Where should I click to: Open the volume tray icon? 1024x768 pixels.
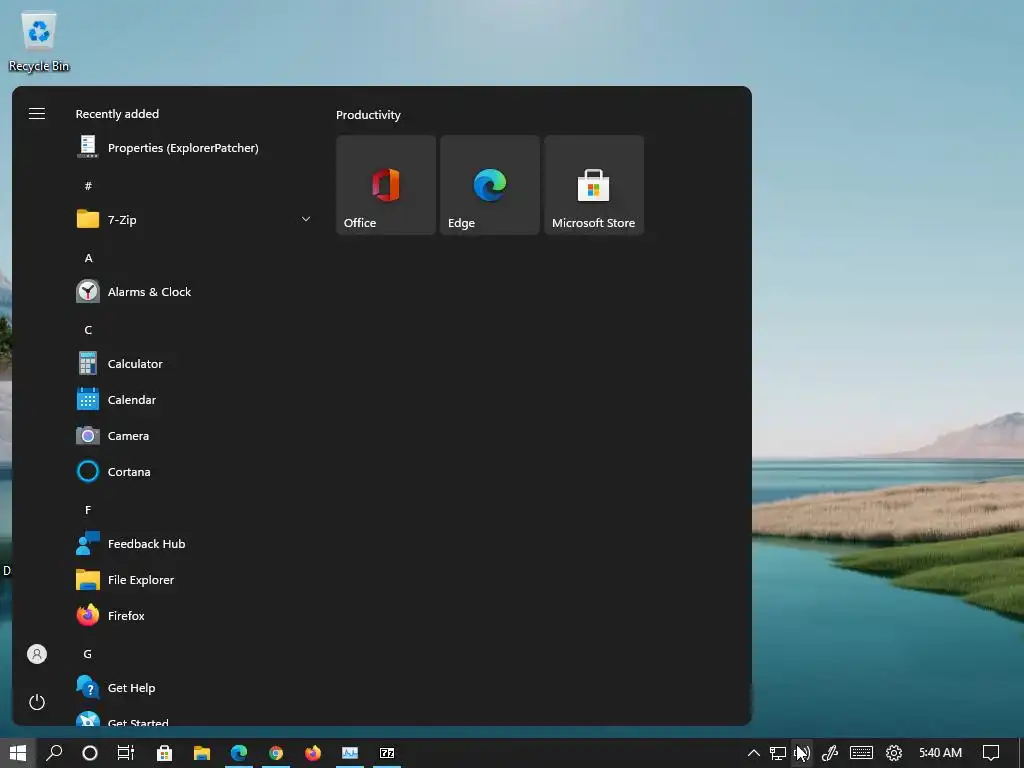tap(803, 753)
